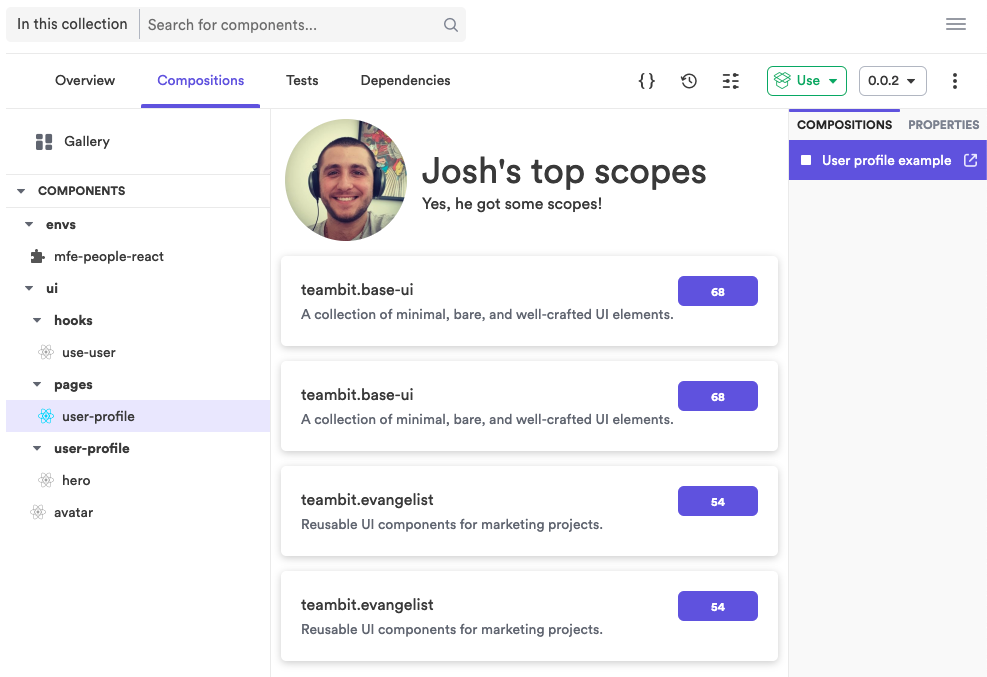Viewport: 987px width, 677px height.
Task: Focus the Search for components field
Action: pyautogui.click(x=293, y=25)
